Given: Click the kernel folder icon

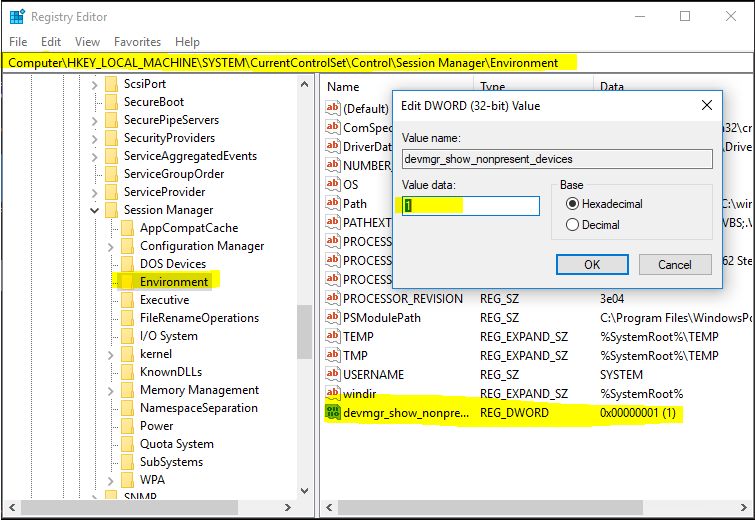Looking at the screenshot, I should 128,354.
